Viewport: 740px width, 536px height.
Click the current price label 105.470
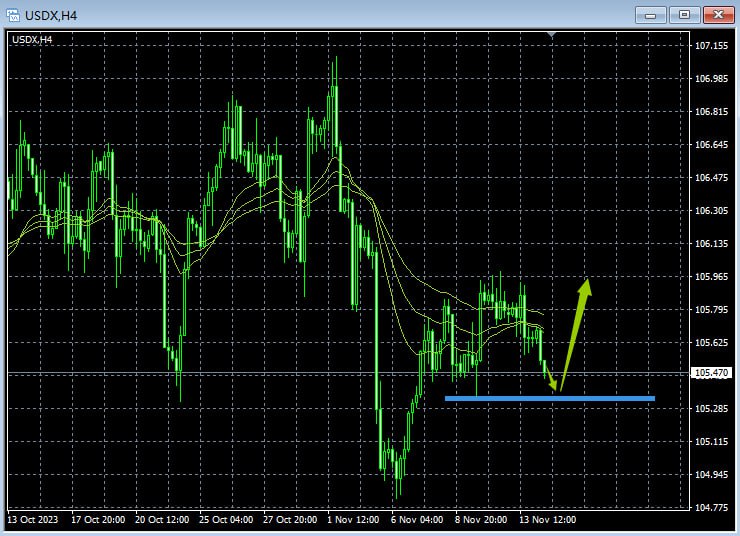[712, 373]
